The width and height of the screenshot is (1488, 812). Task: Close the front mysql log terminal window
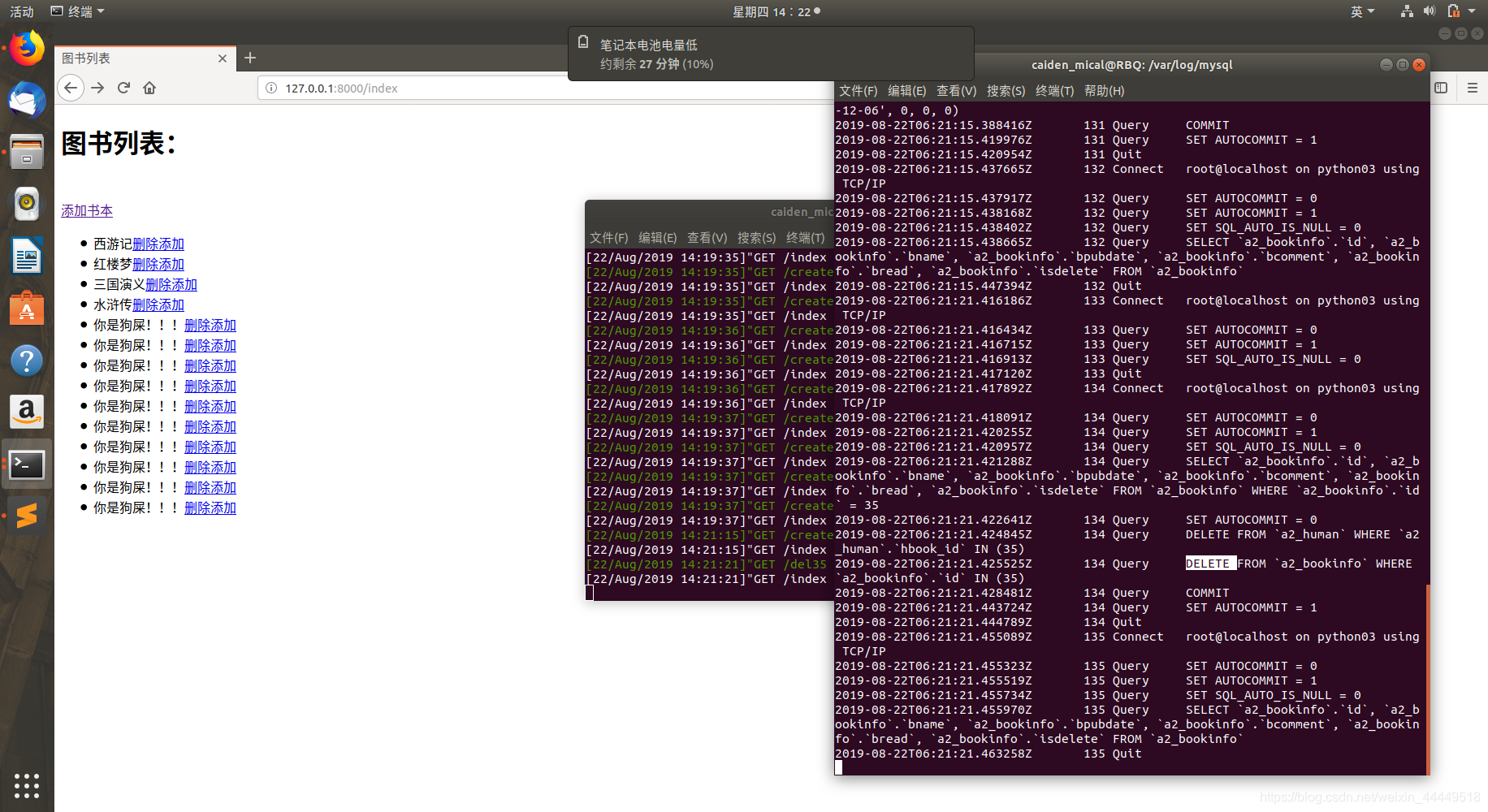(x=1419, y=65)
